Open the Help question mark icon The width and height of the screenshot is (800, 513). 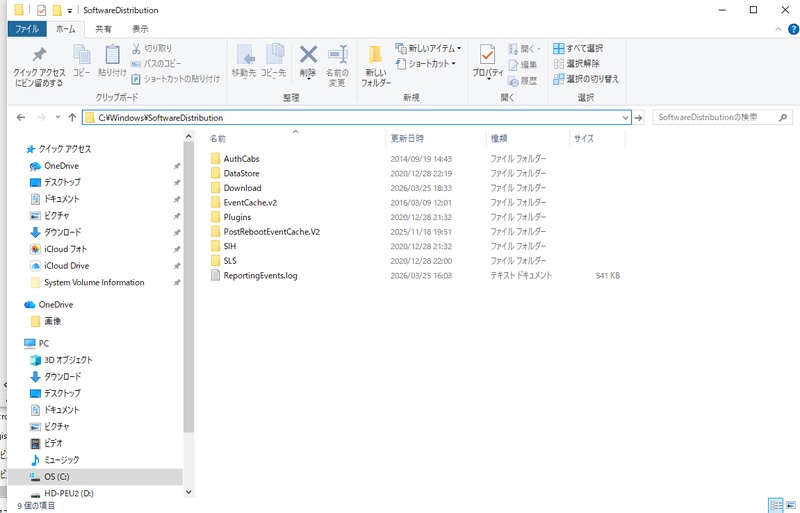[793, 30]
